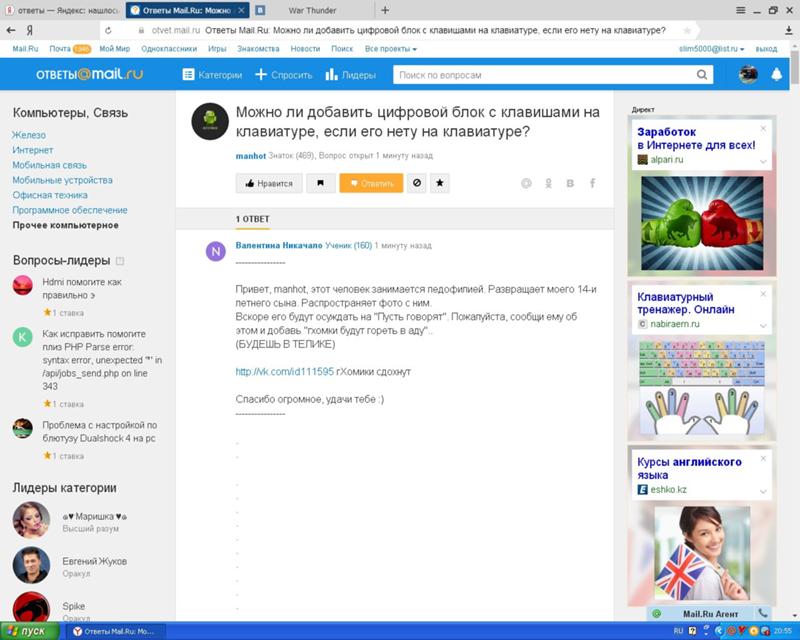Select Прочее компьютерное category

click(x=65, y=225)
